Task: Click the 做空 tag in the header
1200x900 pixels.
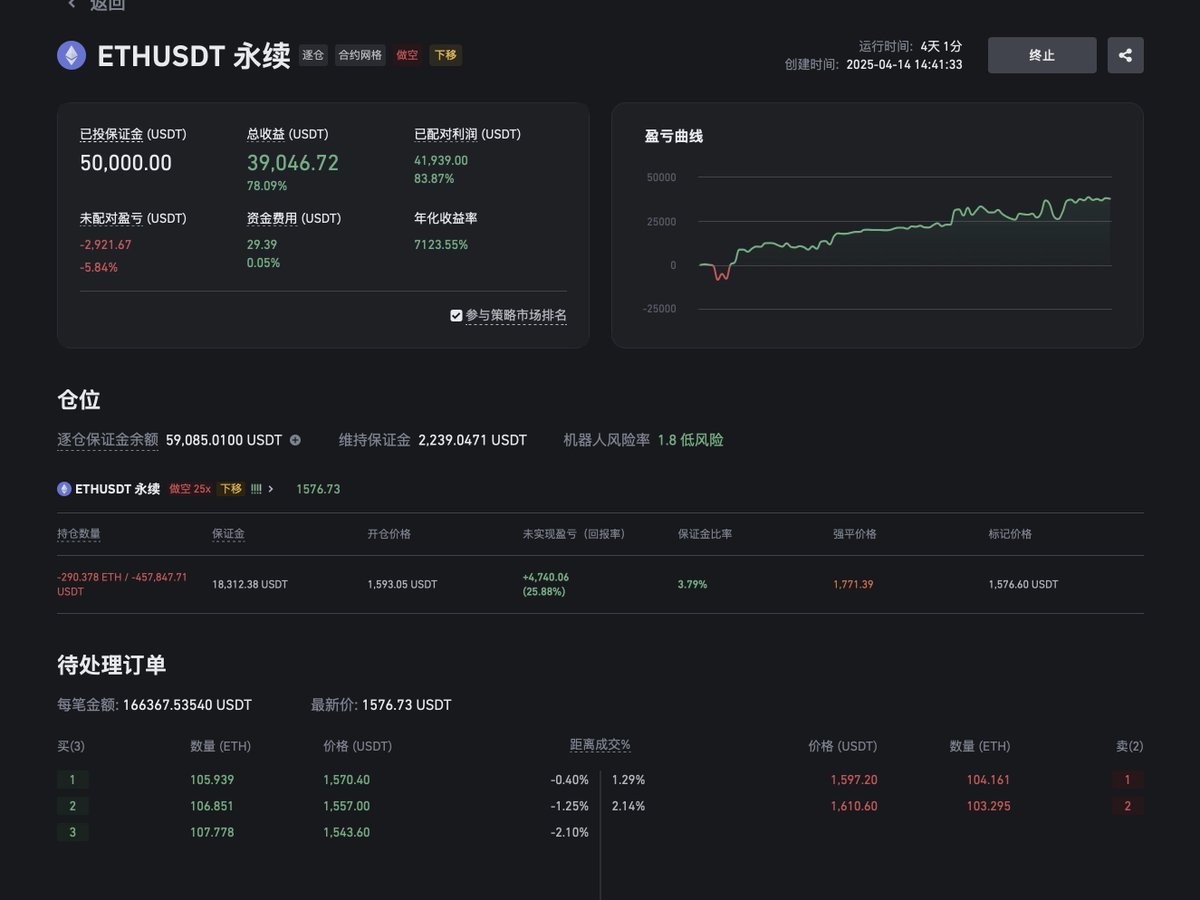Action: [x=407, y=55]
